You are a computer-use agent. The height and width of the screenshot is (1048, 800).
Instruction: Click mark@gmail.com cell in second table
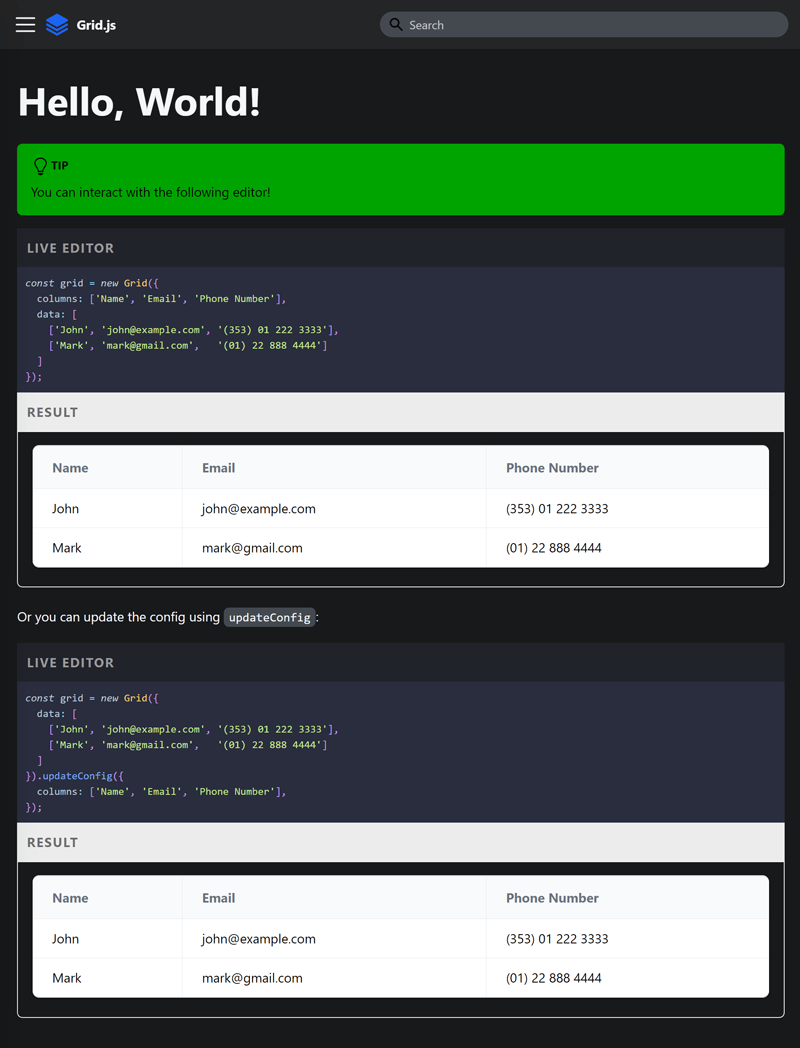coord(252,978)
